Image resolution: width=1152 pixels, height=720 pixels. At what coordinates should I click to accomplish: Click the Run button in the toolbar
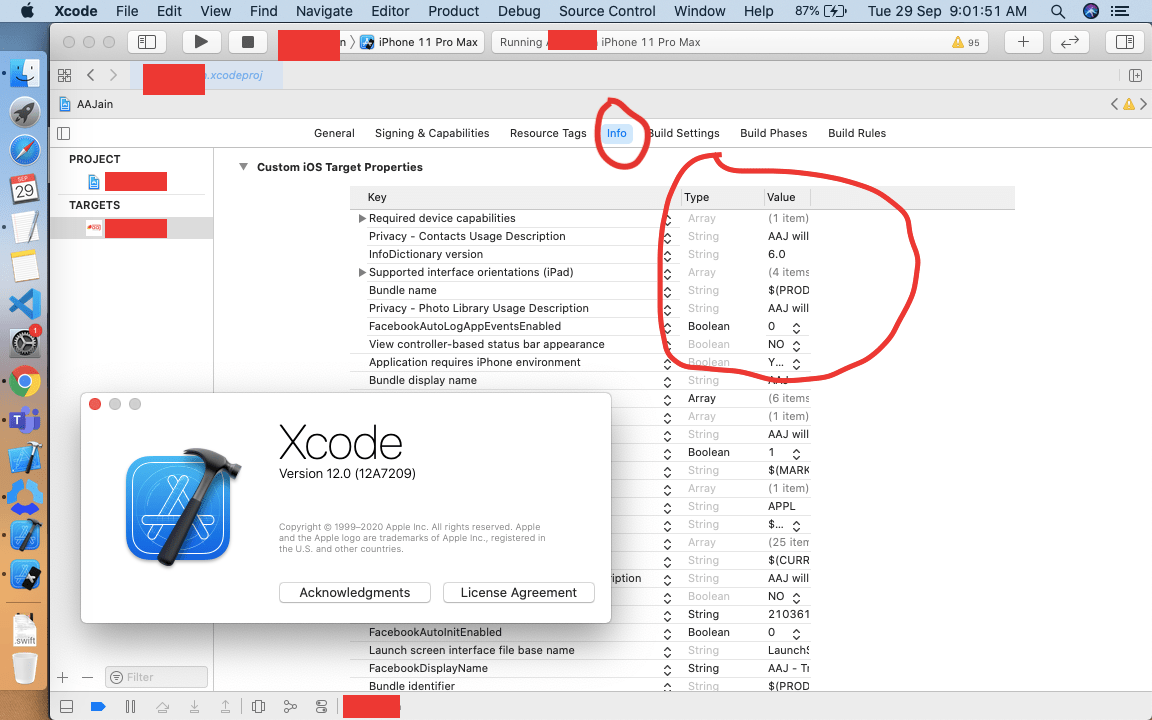(x=201, y=42)
